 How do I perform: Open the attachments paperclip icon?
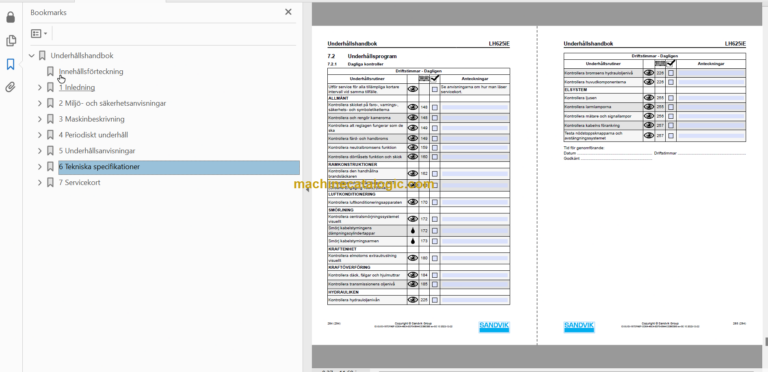click(10, 88)
